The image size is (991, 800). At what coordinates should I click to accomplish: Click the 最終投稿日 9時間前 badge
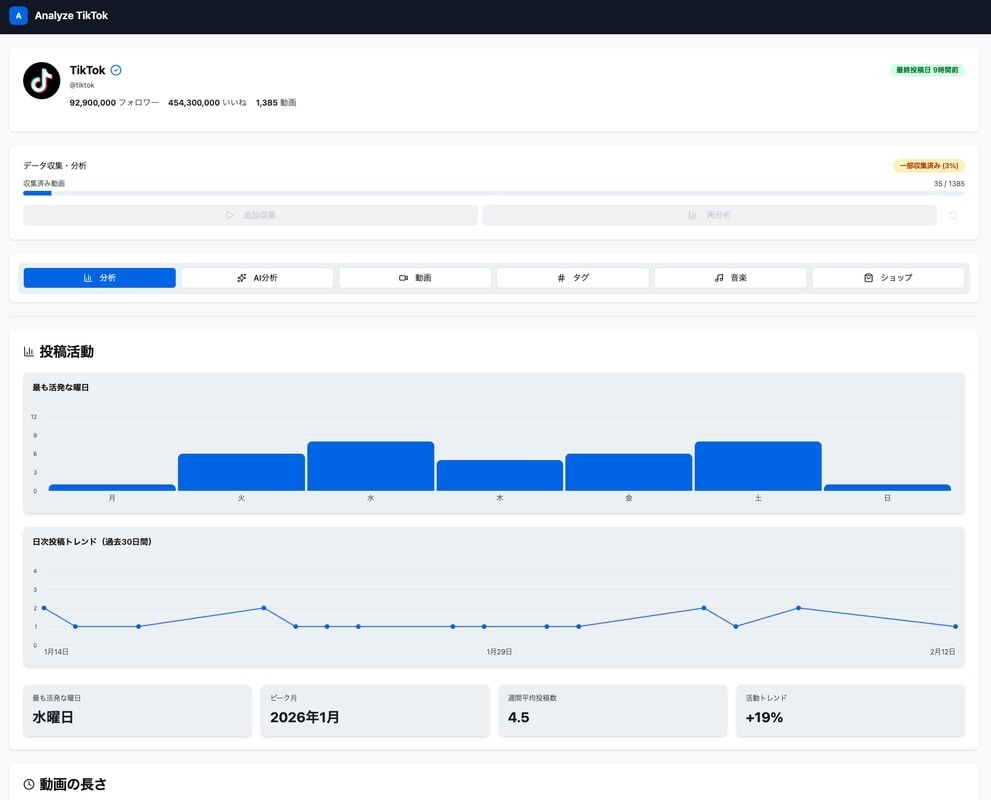(x=927, y=70)
